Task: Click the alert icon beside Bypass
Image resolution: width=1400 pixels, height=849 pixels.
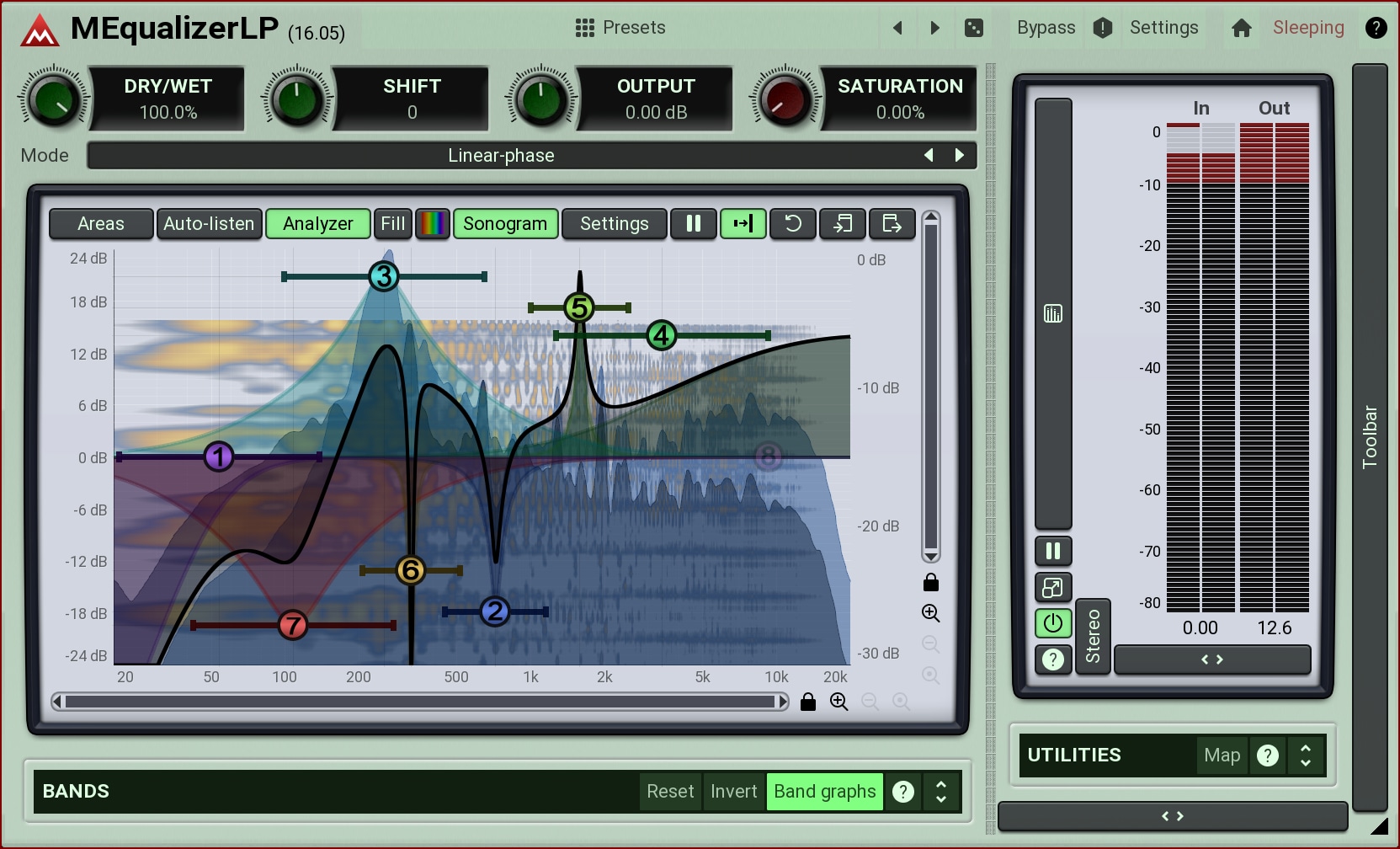Action: click(1103, 28)
